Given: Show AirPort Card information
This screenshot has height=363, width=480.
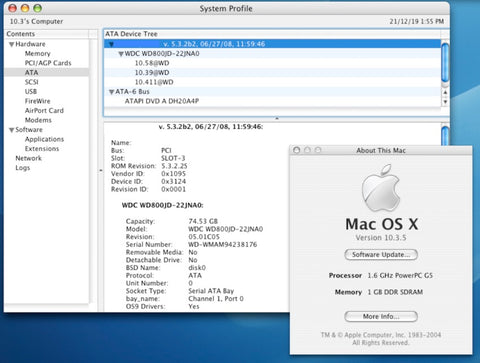Looking at the screenshot, I should tap(44, 111).
